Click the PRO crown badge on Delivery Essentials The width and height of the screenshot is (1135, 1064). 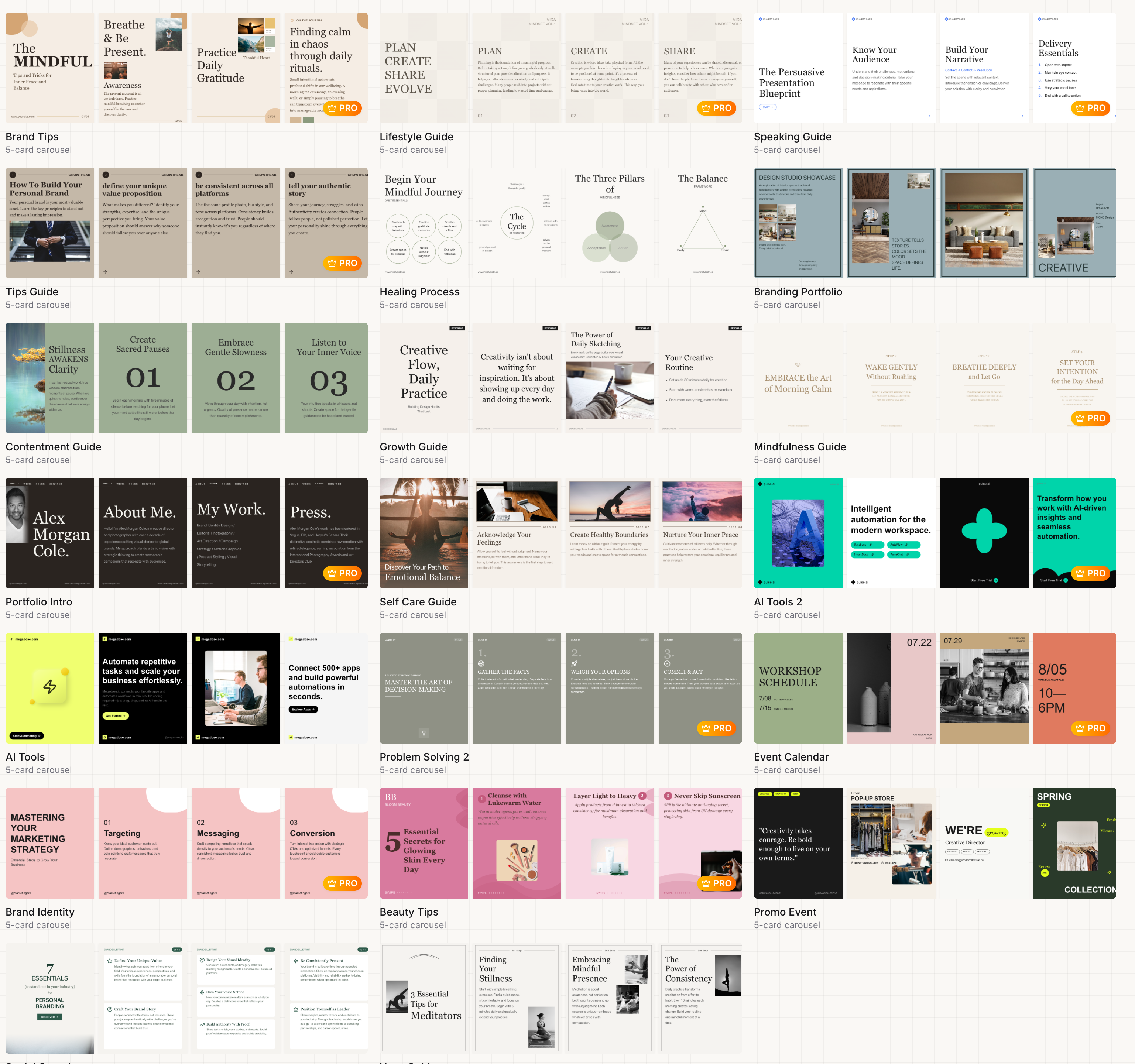(1091, 108)
